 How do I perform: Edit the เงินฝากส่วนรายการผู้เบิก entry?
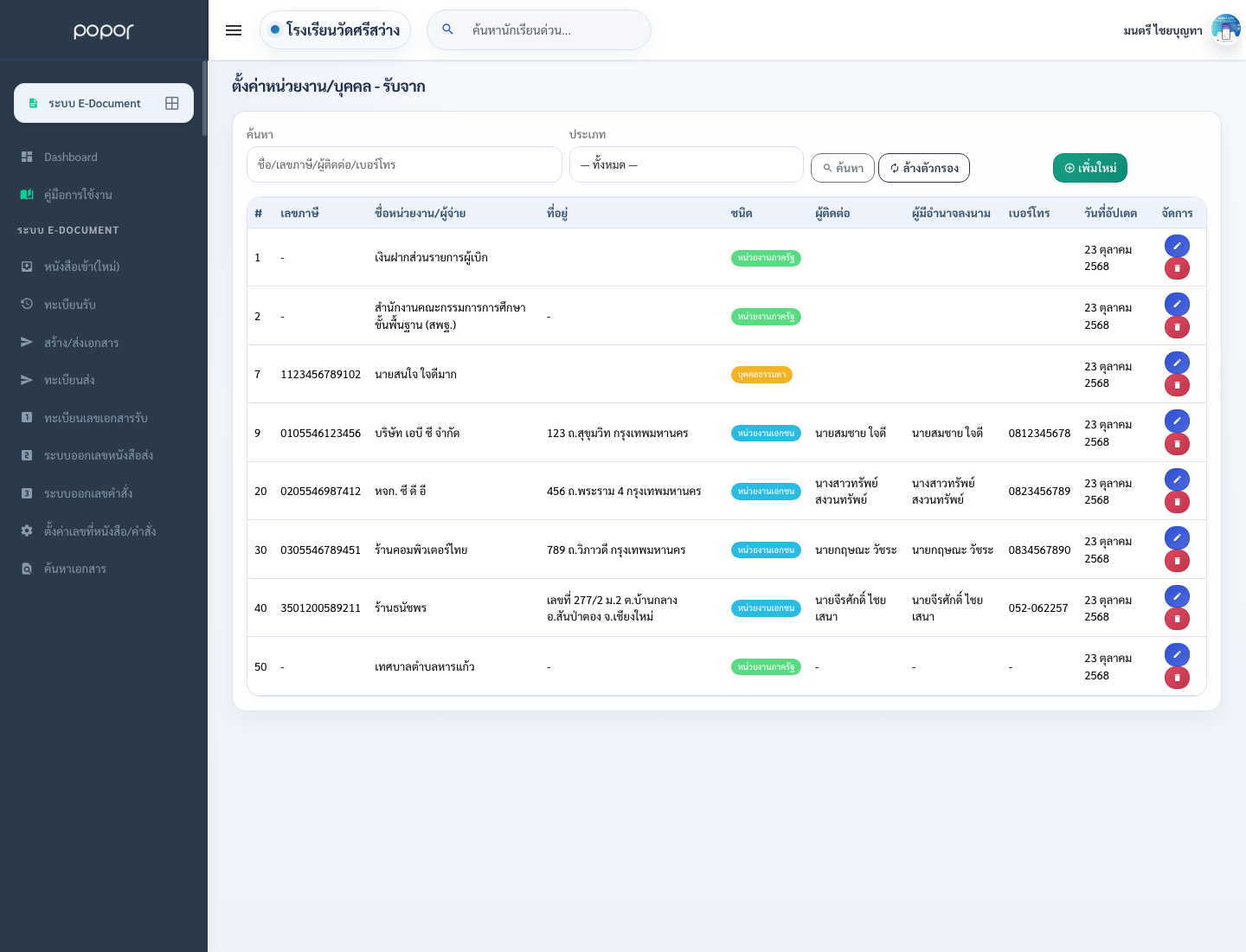click(x=1177, y=246)
